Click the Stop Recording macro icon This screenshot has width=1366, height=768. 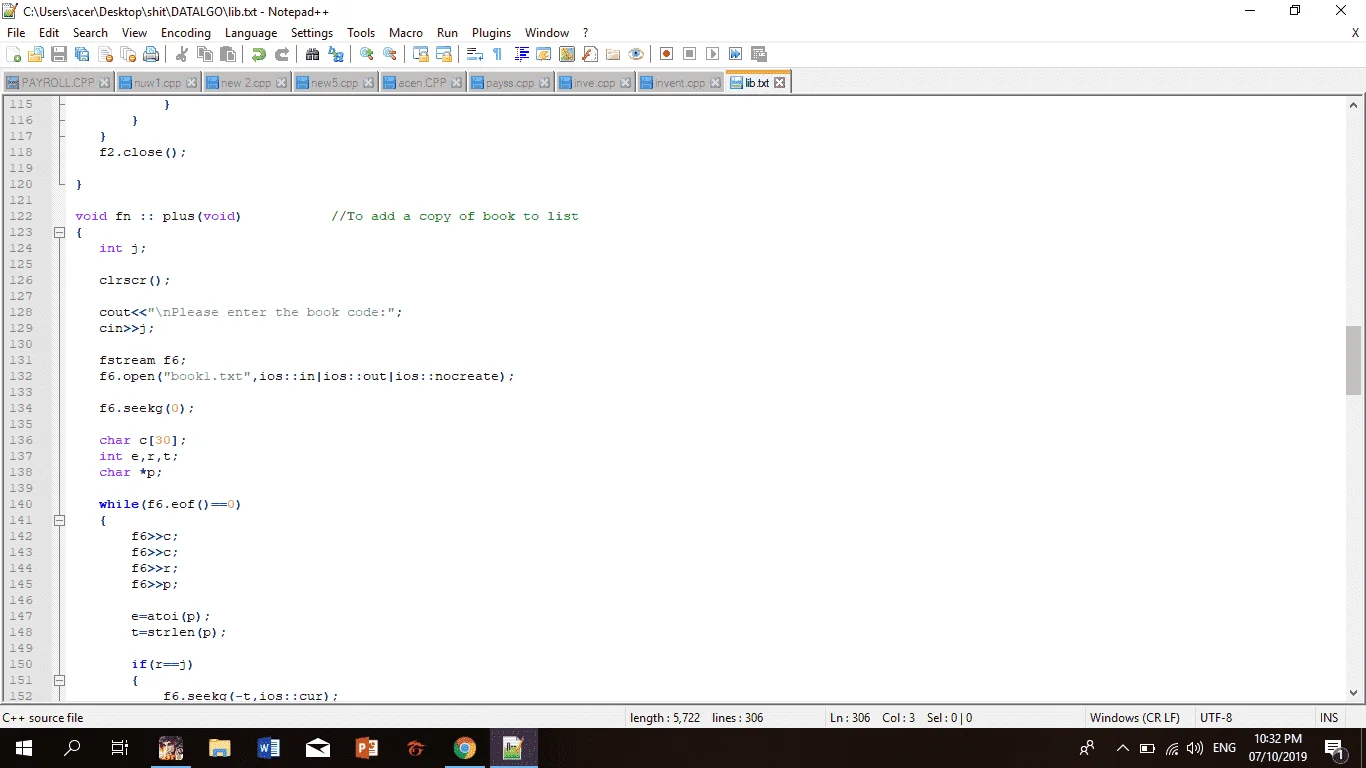point(690,54)
